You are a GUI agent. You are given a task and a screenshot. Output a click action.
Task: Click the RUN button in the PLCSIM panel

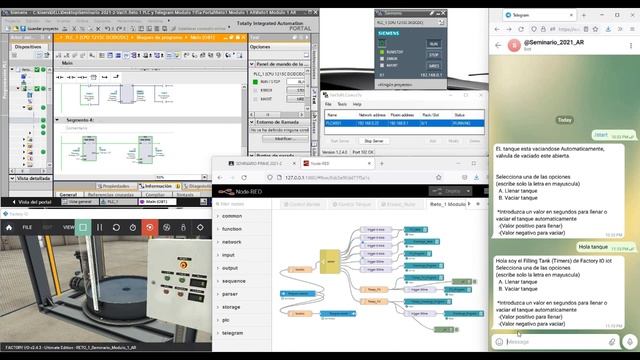pyautogui.click(x=433, y=44)
